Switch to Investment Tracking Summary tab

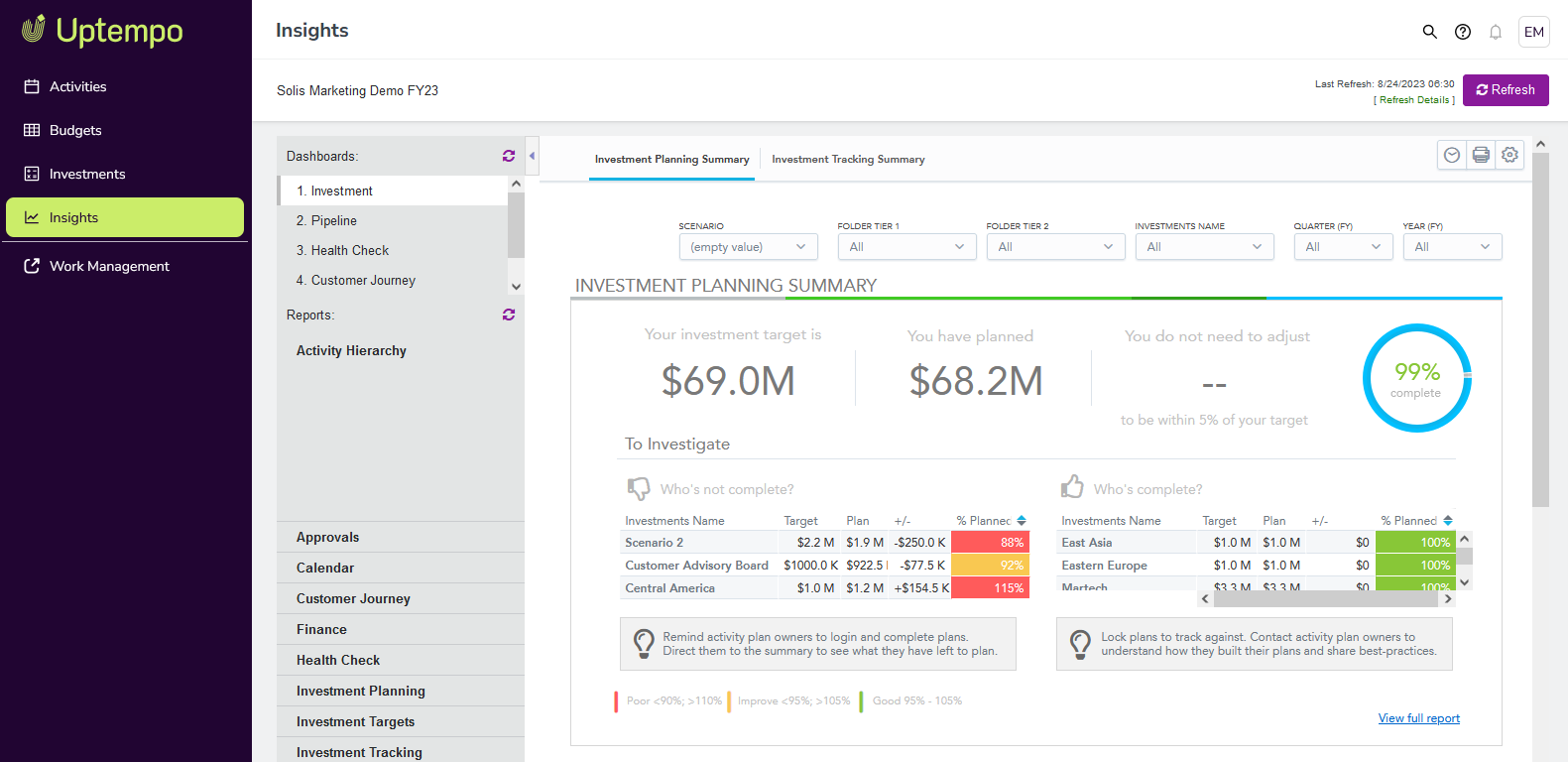tap(849, 159)
